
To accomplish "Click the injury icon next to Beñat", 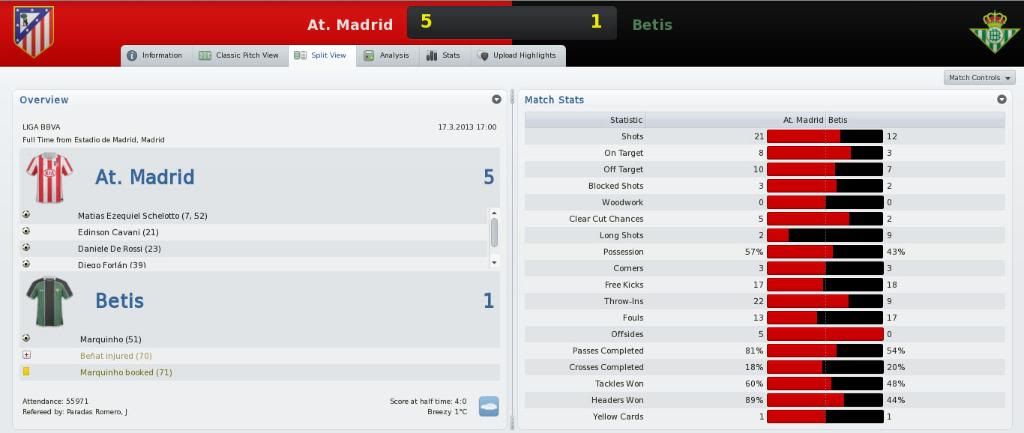I will point(26,355).
